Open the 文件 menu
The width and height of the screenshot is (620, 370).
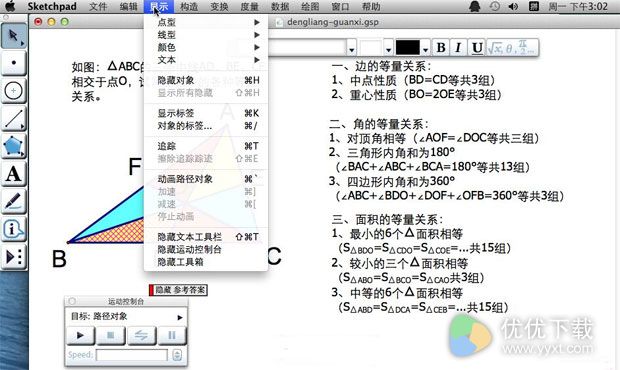pyautogui.click(x=98, y=6)
